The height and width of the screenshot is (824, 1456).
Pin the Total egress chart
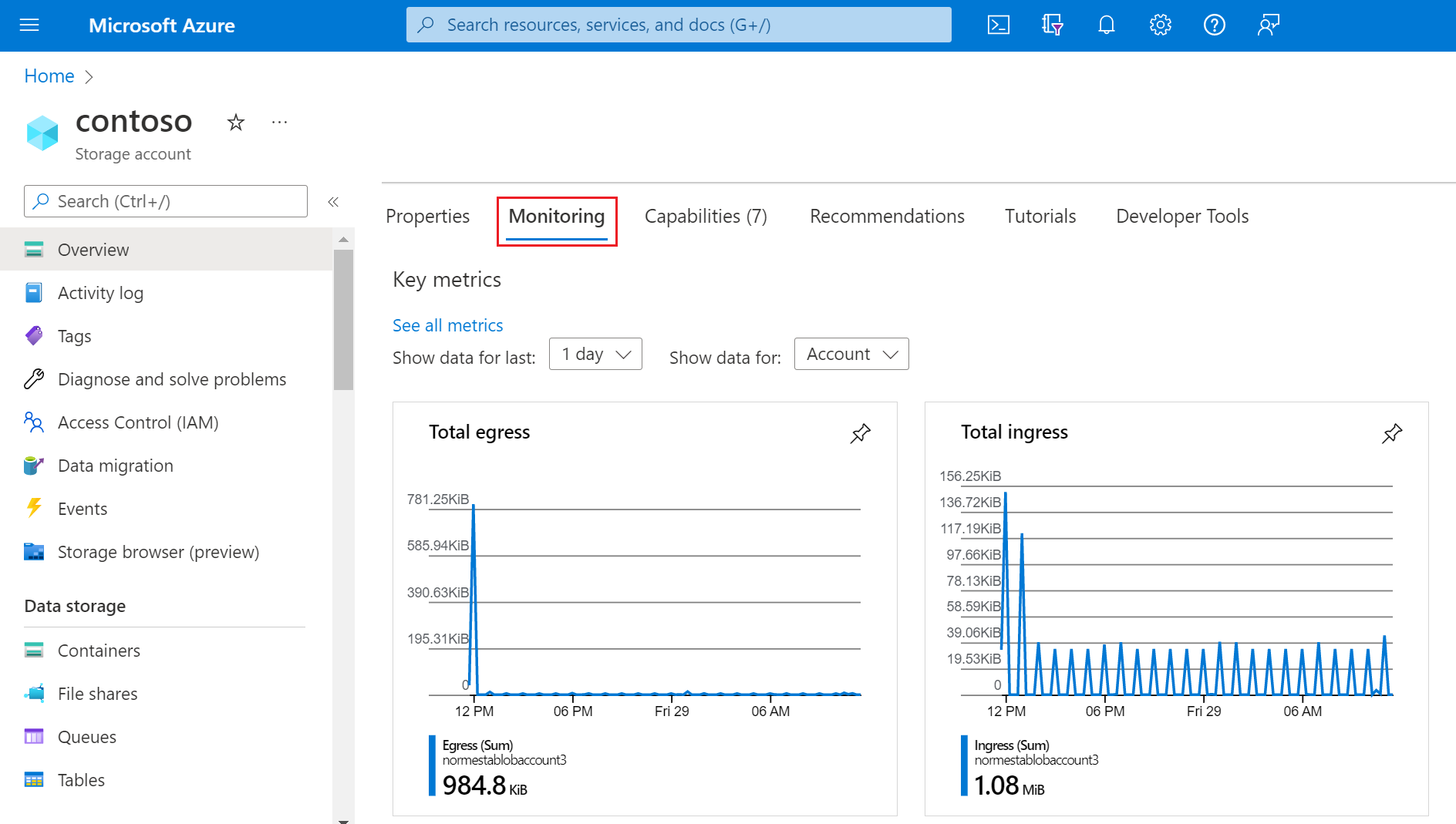(860, 433)
